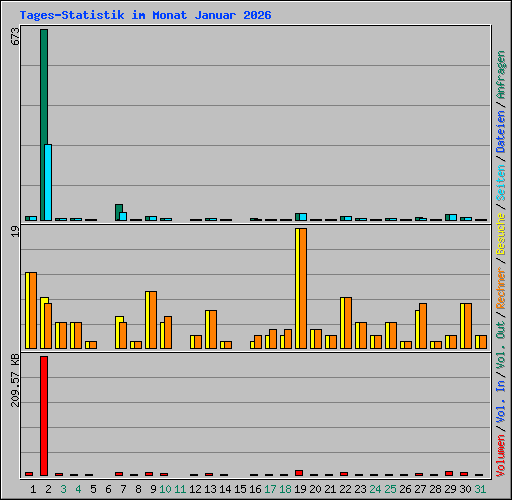Click day label 28 on the axis
The height and width of the screenshot is (500, 512).
tap(435, 489)
